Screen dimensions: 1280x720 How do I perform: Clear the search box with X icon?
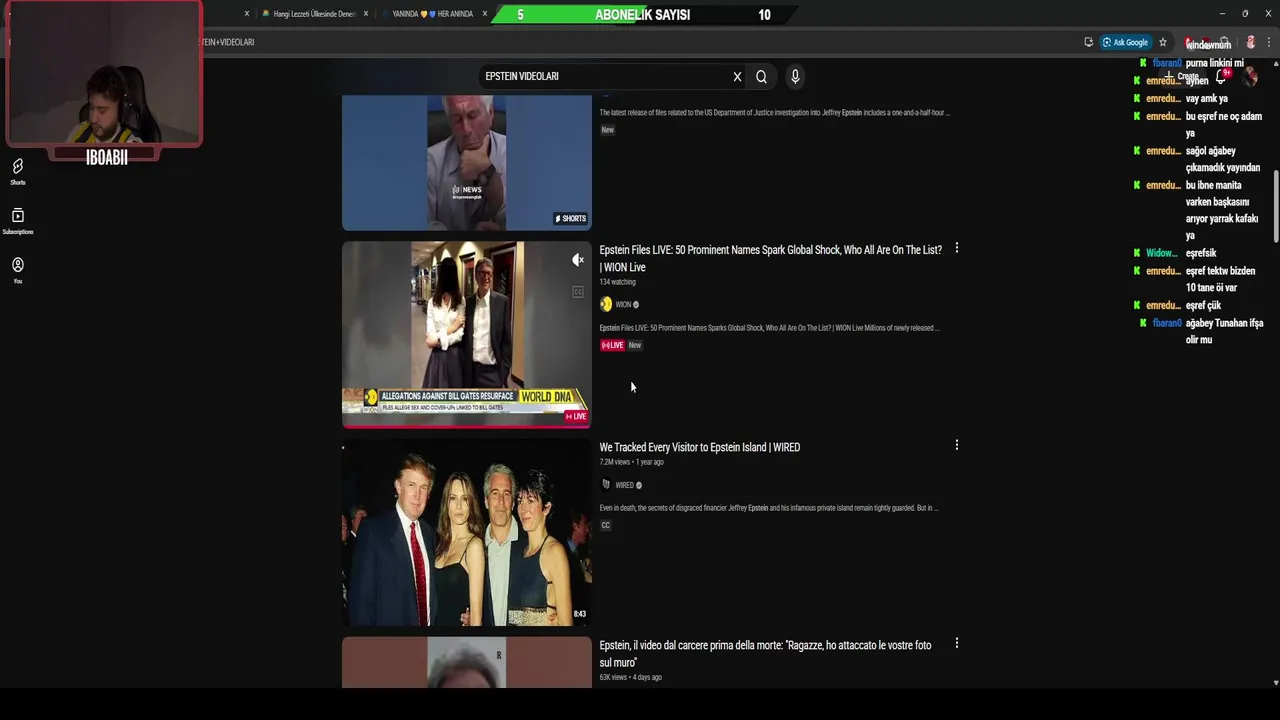pos(737,77)
